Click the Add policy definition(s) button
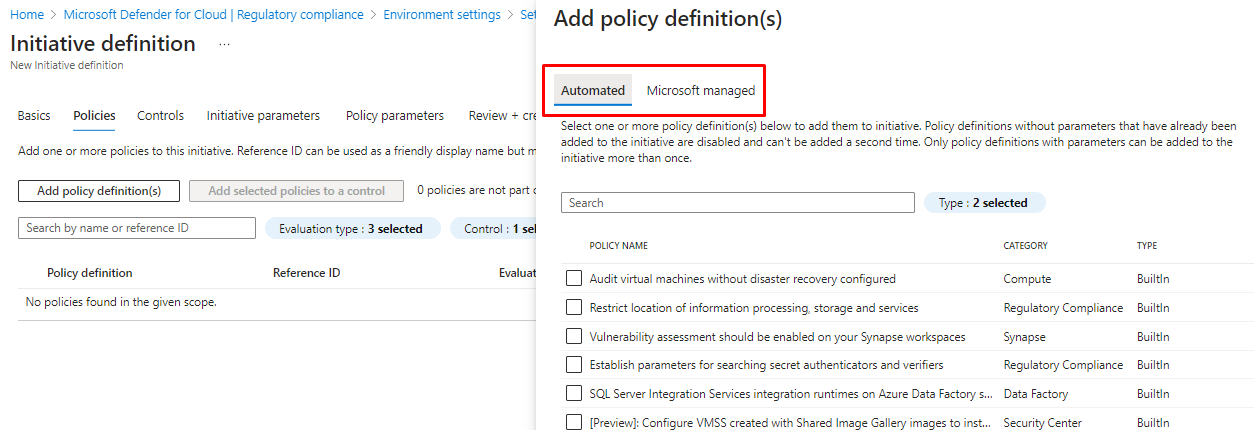 [99, 191]
